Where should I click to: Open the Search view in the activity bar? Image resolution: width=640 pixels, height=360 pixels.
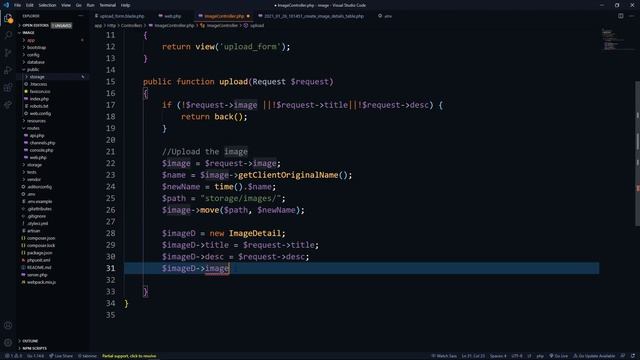coord(8,36)
